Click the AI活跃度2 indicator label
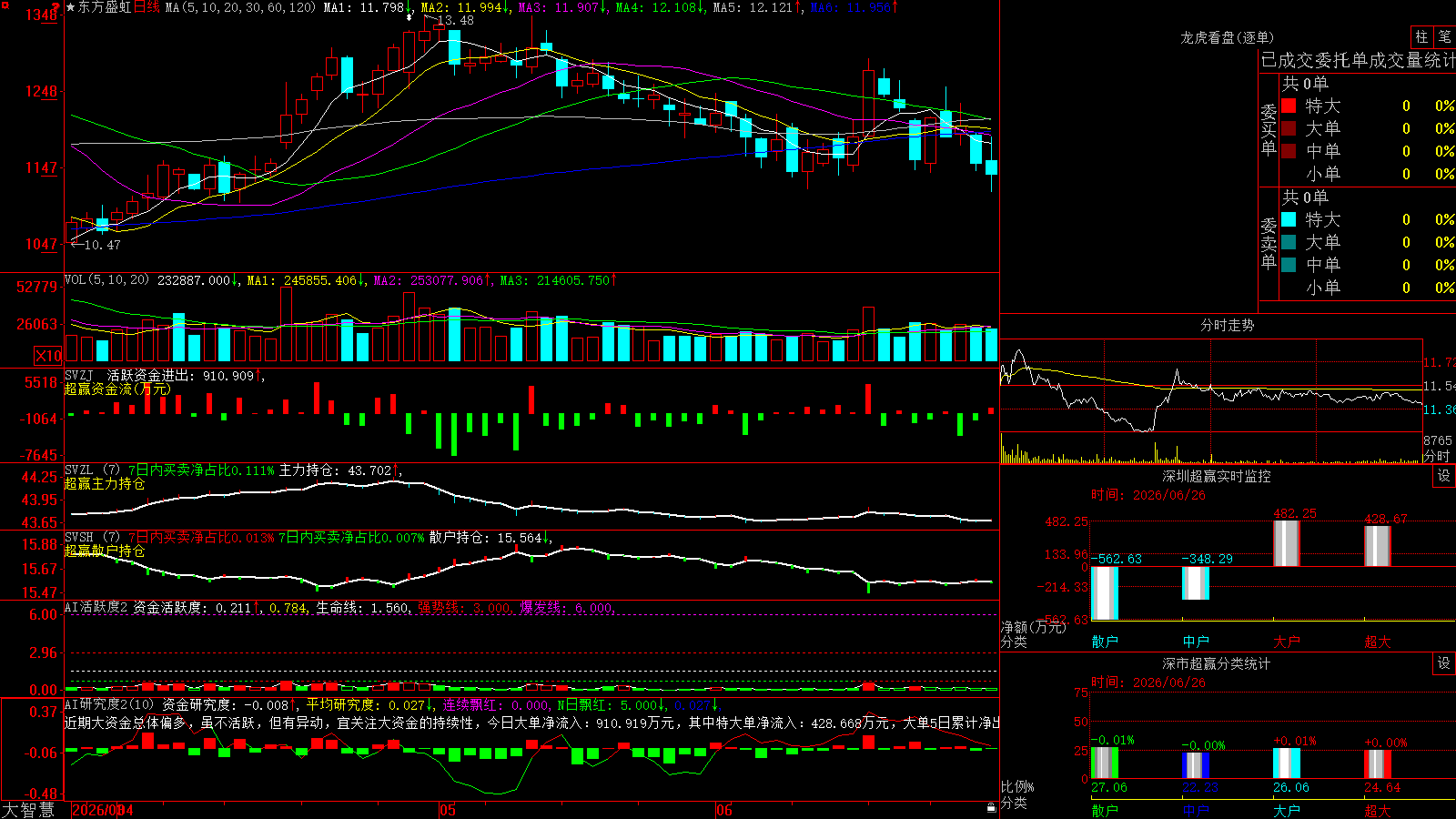 coord(96,608)
